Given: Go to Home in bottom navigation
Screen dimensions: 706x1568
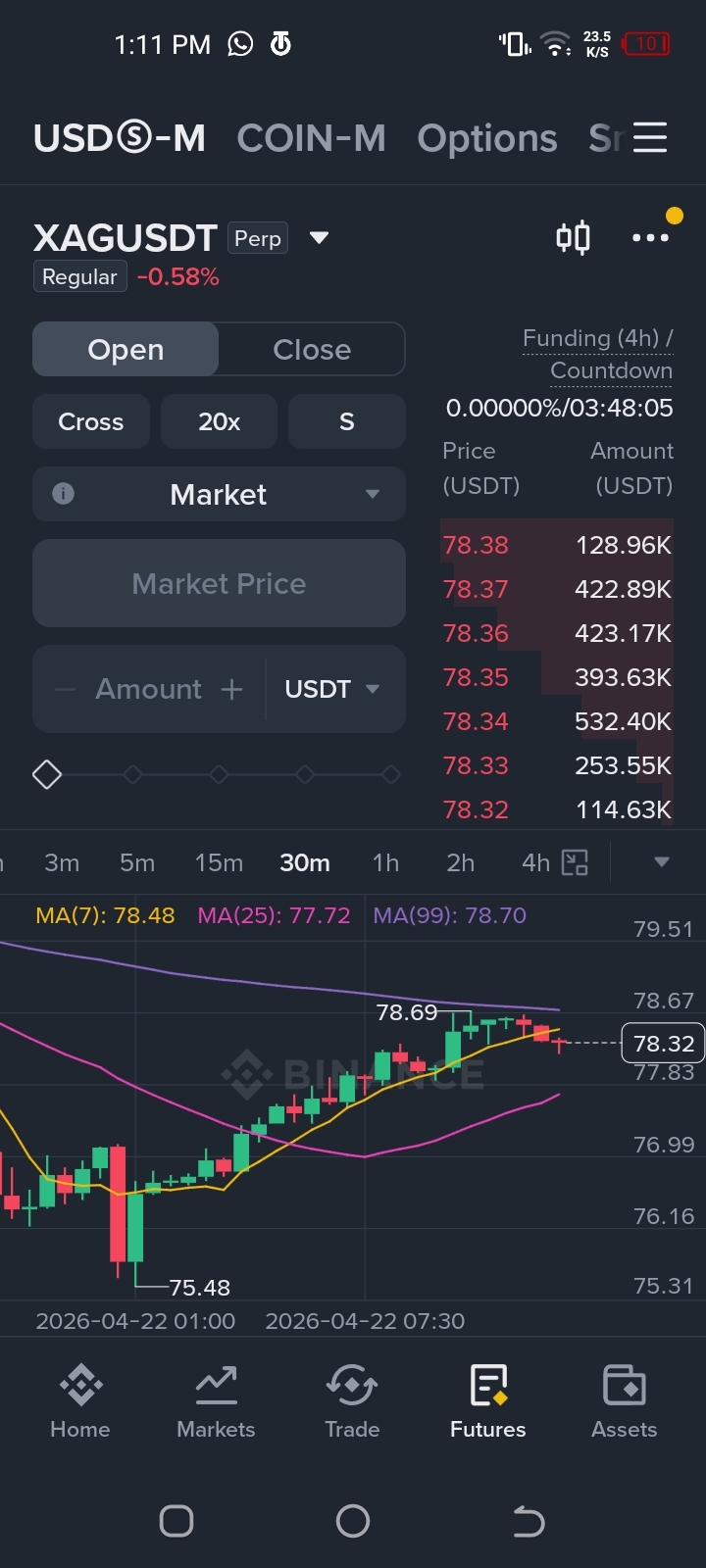Looking at the screenshot, I should (x=80, y=1401).
